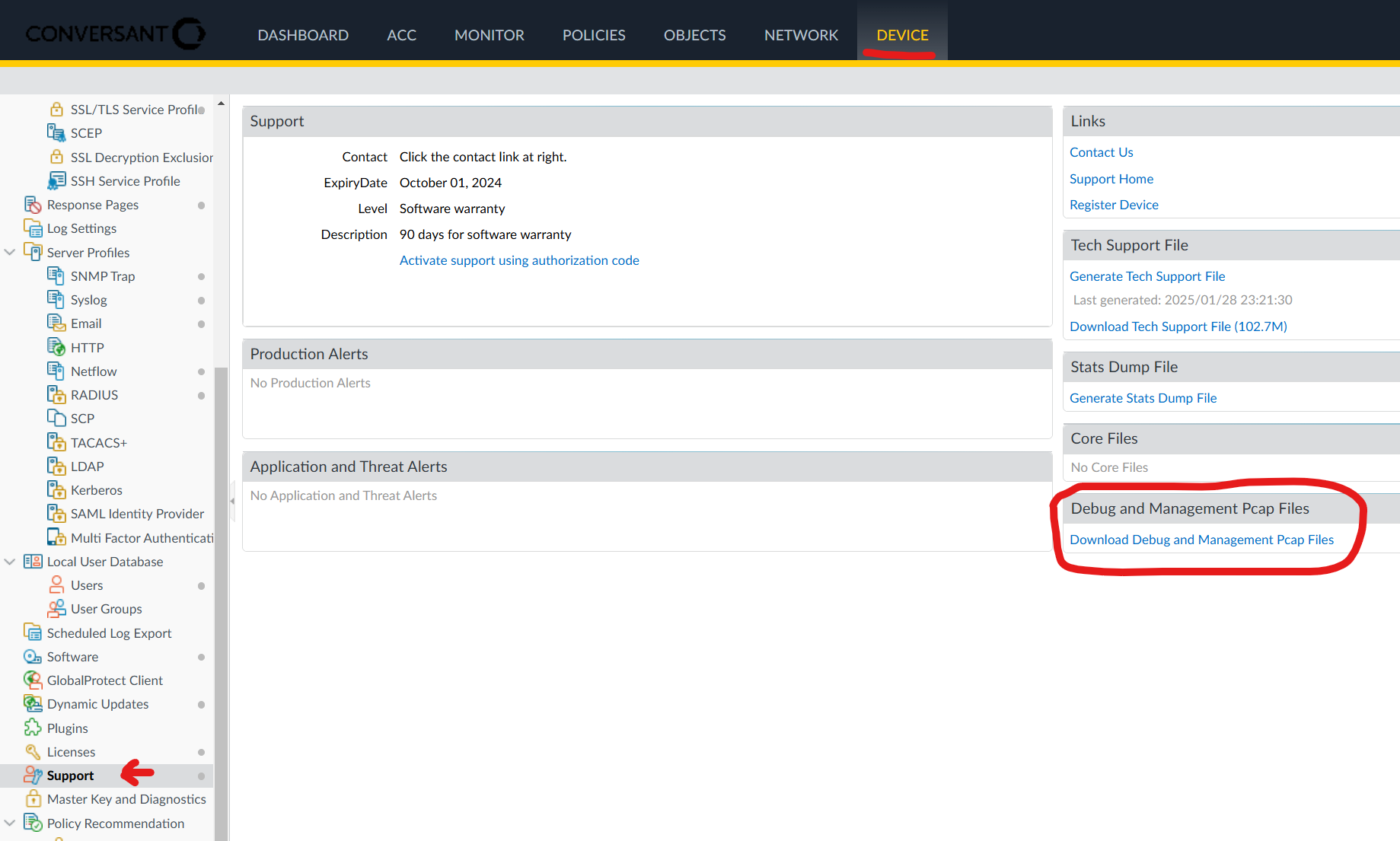Open Generate Tech Support File link
Image resolution: width=1400 pixels, height=841 pixels.
pos(1146,276)
